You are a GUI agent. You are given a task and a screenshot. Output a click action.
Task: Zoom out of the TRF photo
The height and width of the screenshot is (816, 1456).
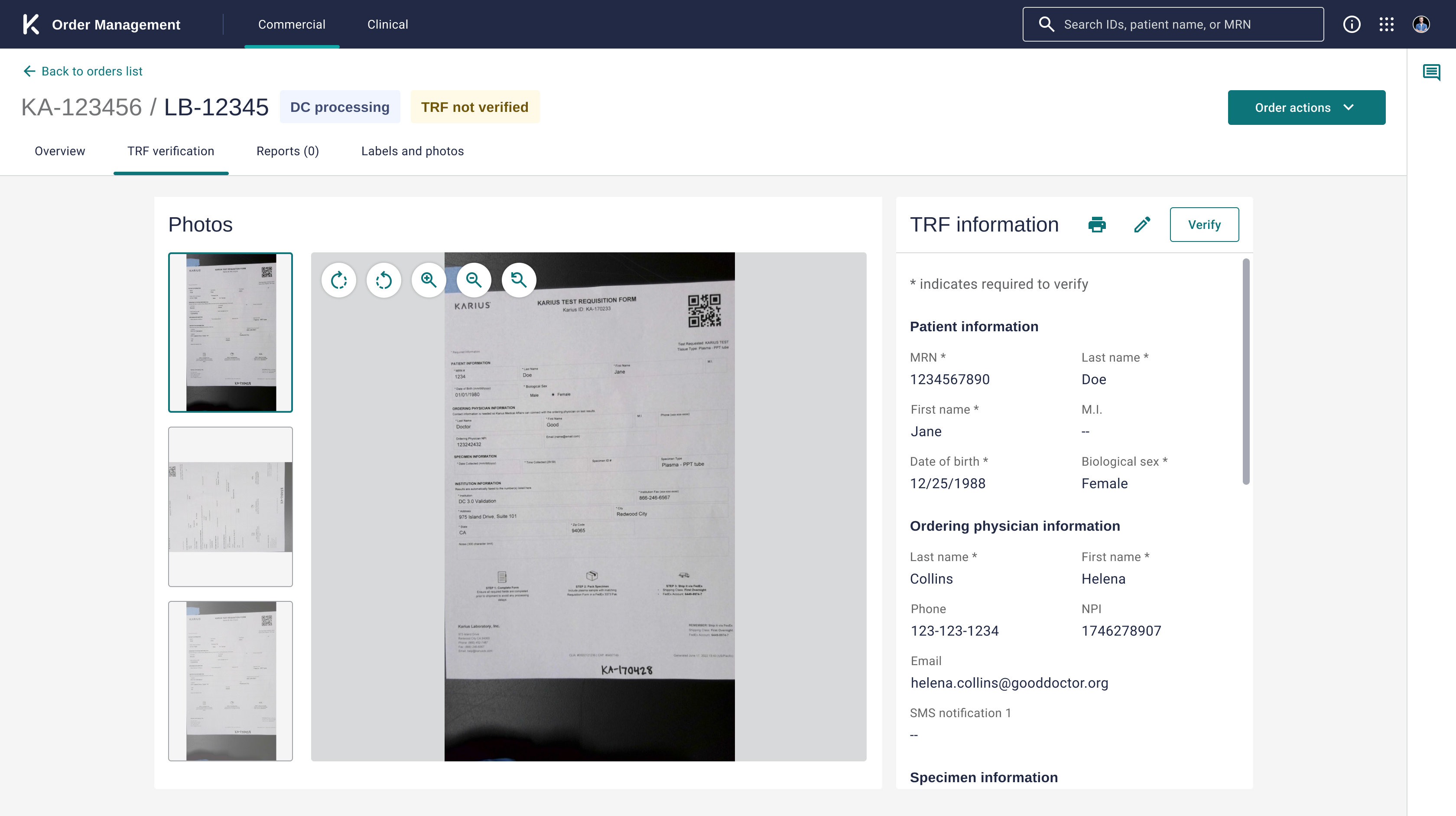click(474, 280)
